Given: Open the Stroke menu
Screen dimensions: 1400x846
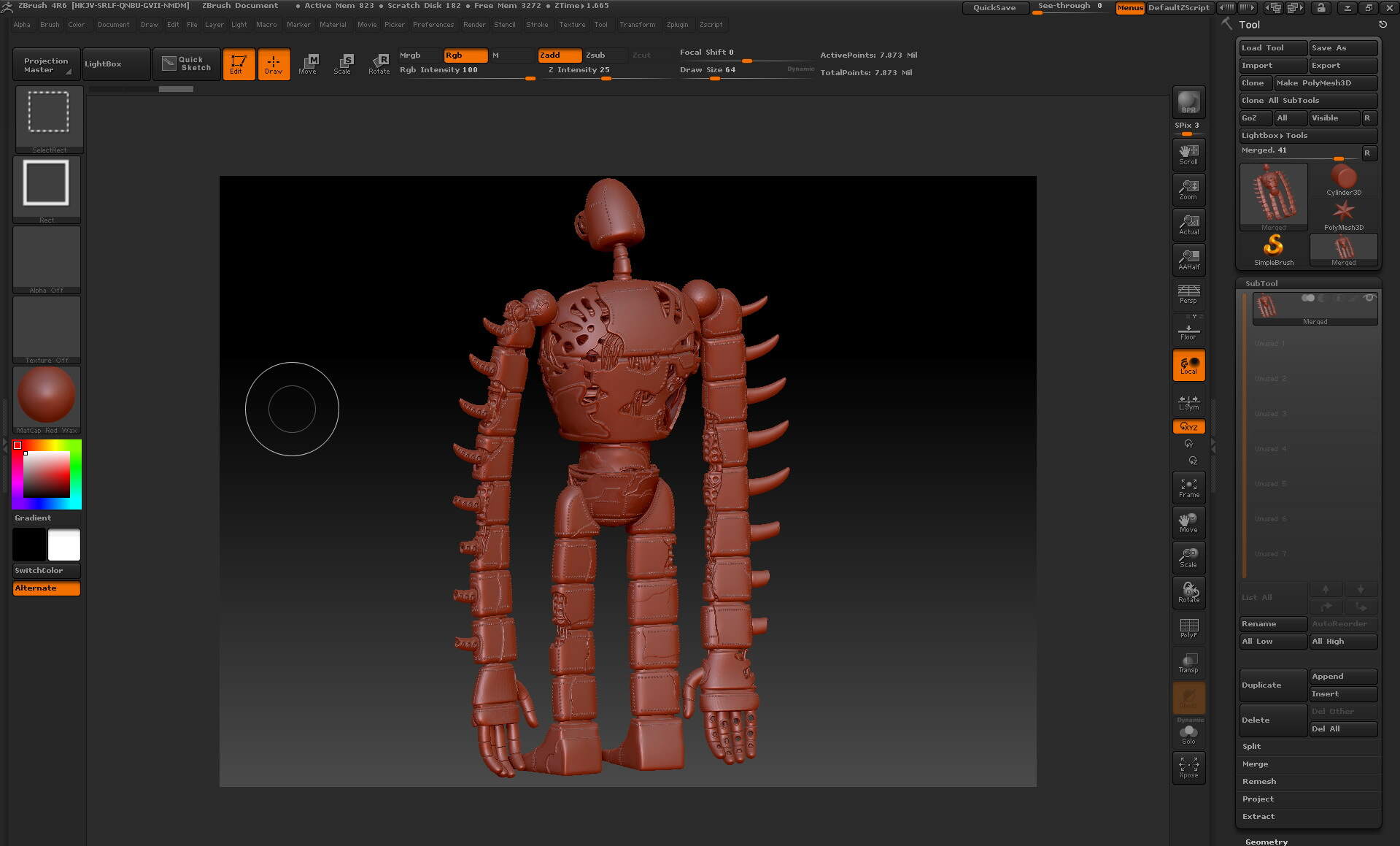Looking at the screenshot, I should (537, 25).
